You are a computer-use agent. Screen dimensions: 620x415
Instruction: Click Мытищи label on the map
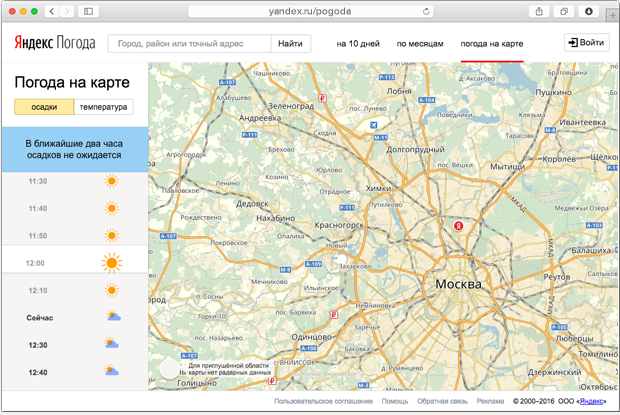tap(508, 167)
